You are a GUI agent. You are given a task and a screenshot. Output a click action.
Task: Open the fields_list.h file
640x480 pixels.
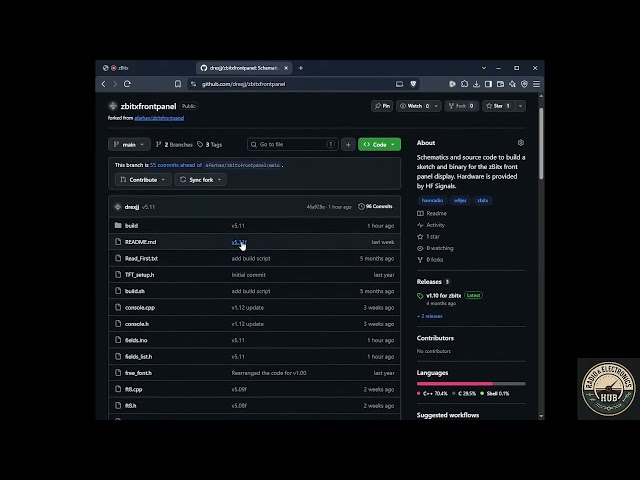[138, 356]
